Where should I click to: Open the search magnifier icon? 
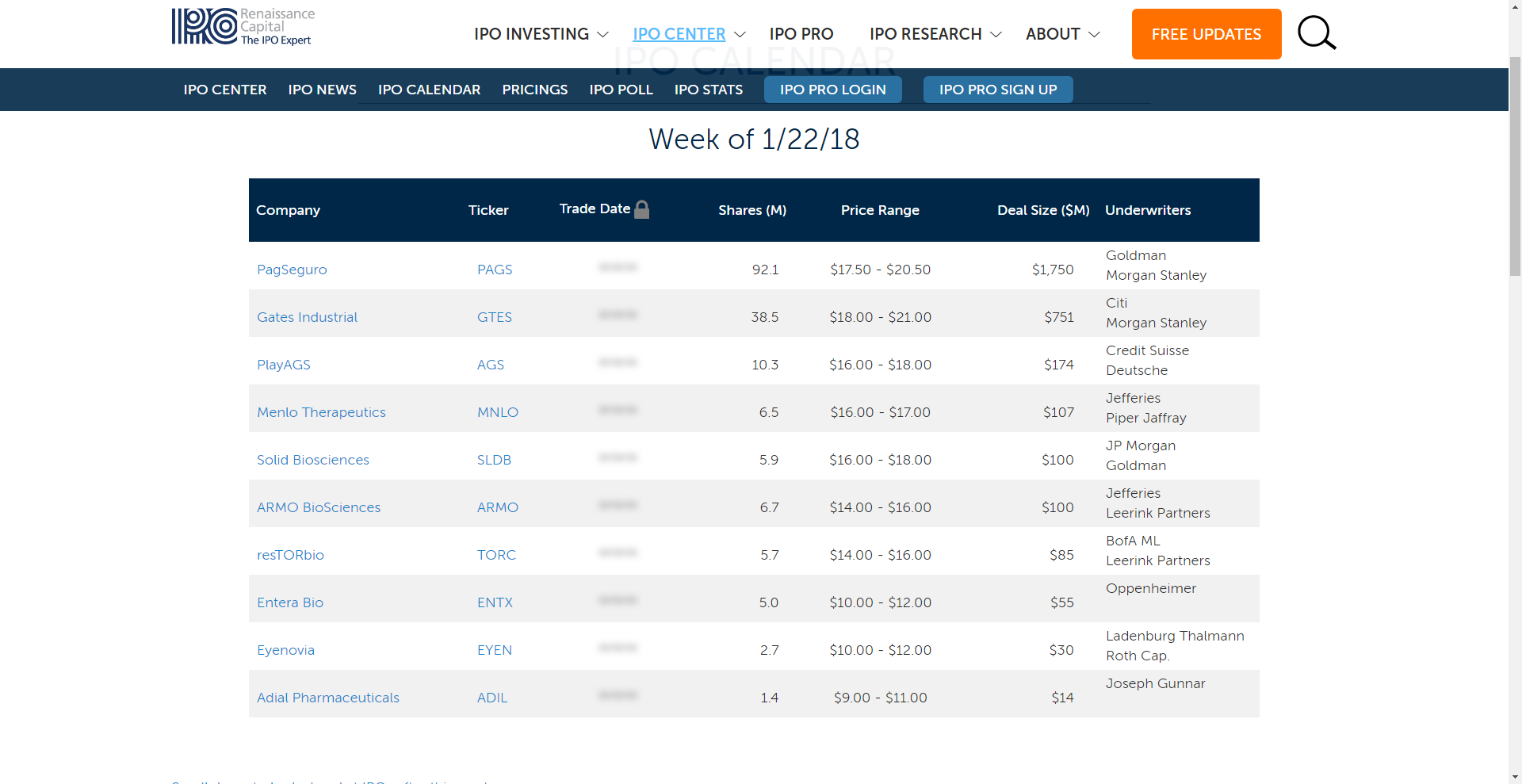tap(1317, 33)
